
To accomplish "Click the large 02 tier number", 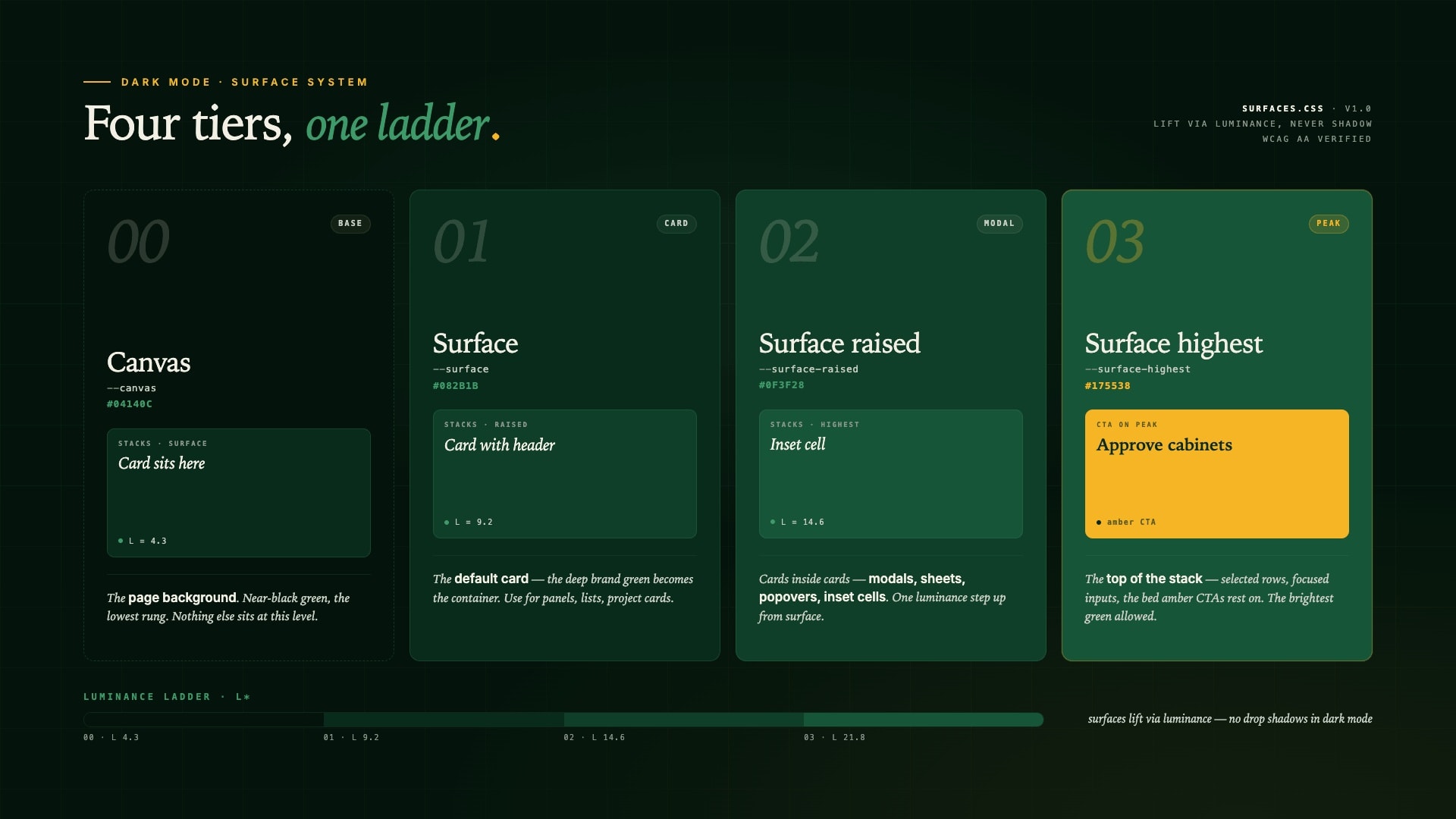I will point(789,242).
